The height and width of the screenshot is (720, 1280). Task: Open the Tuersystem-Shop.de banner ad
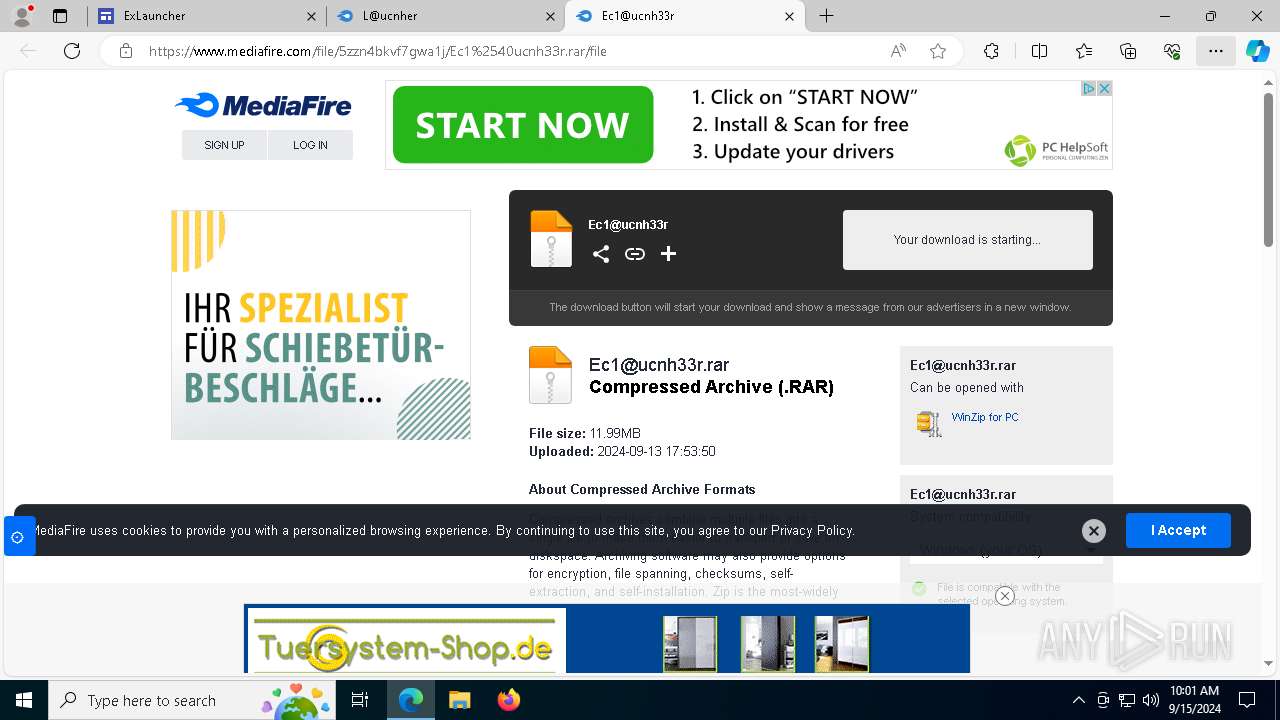(607, 640)
